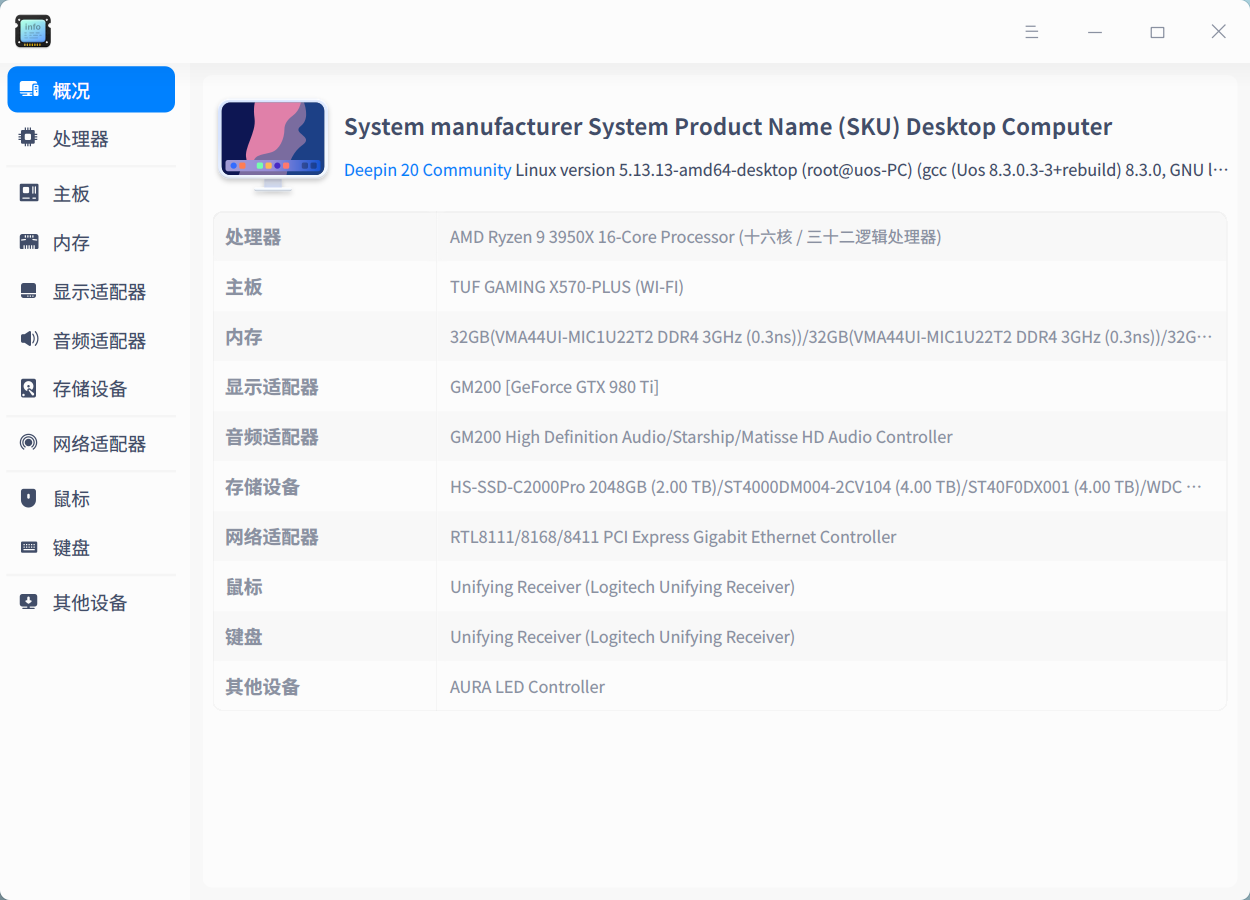Open the title bar hamburger menu
Image resolution: width=1250 pixels, height=900 pixels.
click(1031, 31)
